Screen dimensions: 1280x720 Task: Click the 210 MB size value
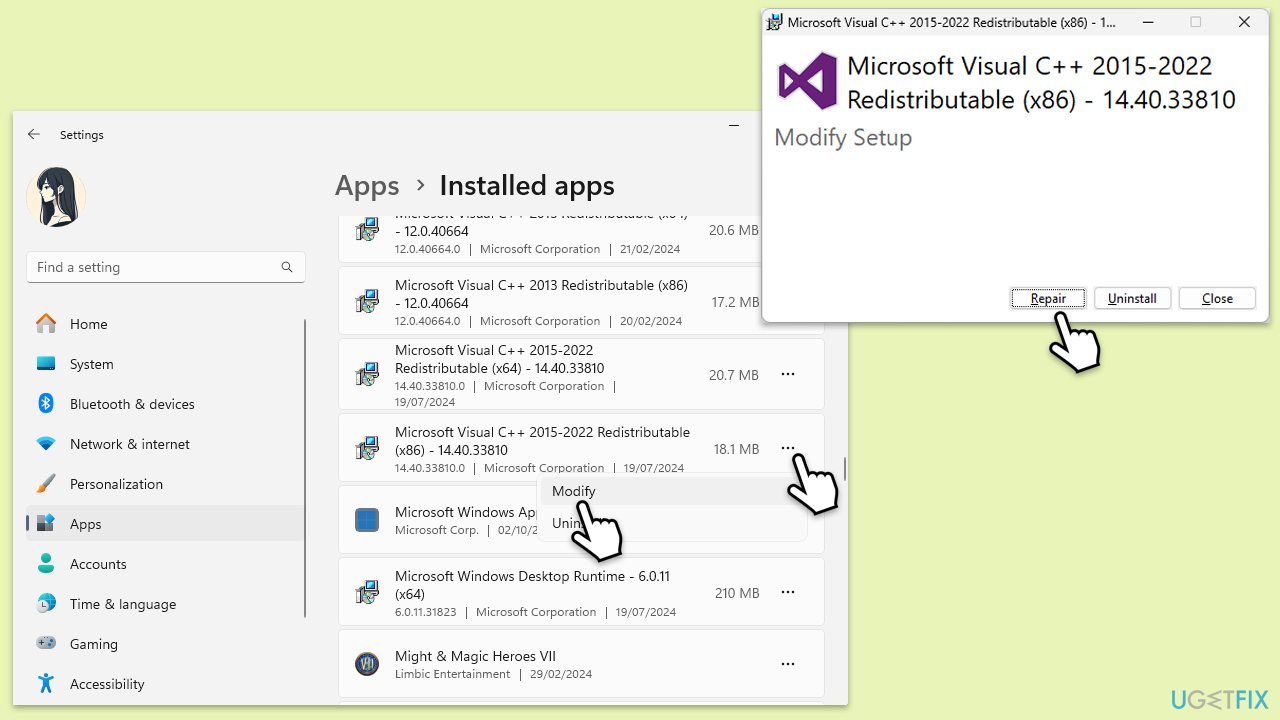point(737,593)
